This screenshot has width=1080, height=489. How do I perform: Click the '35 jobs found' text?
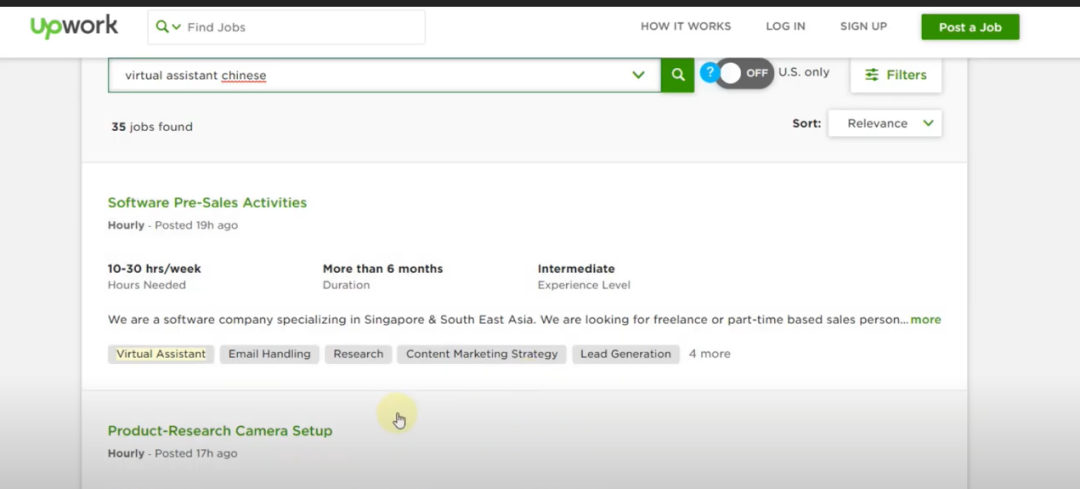point(152,127)
